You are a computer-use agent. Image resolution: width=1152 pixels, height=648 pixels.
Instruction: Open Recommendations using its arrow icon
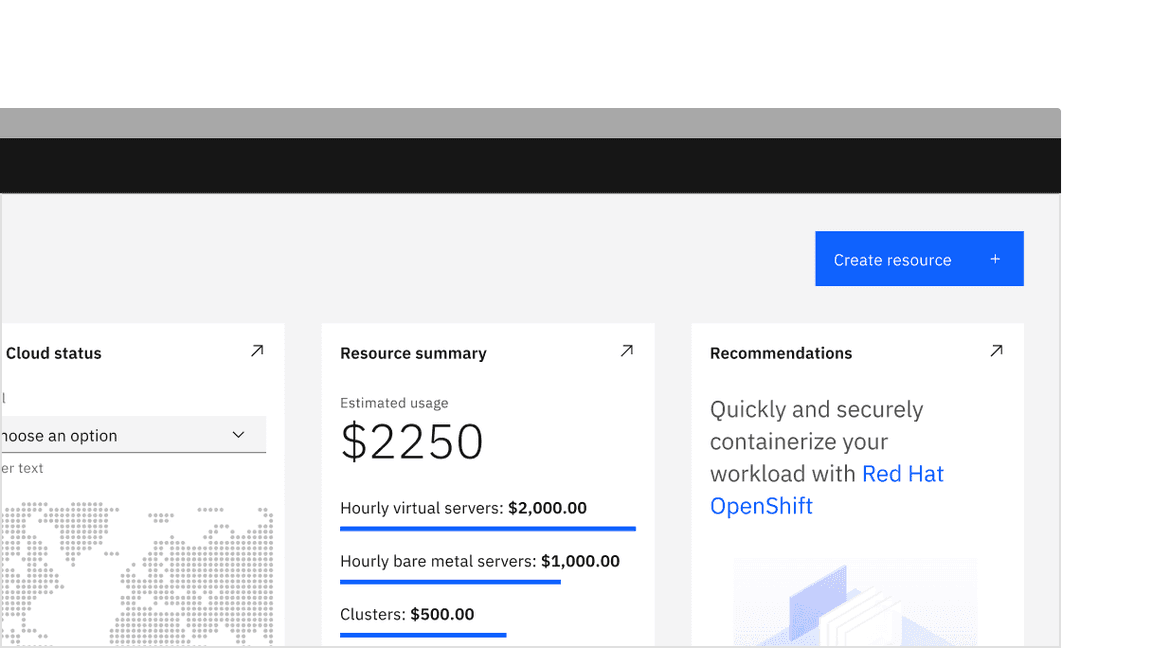pos(996,351)
